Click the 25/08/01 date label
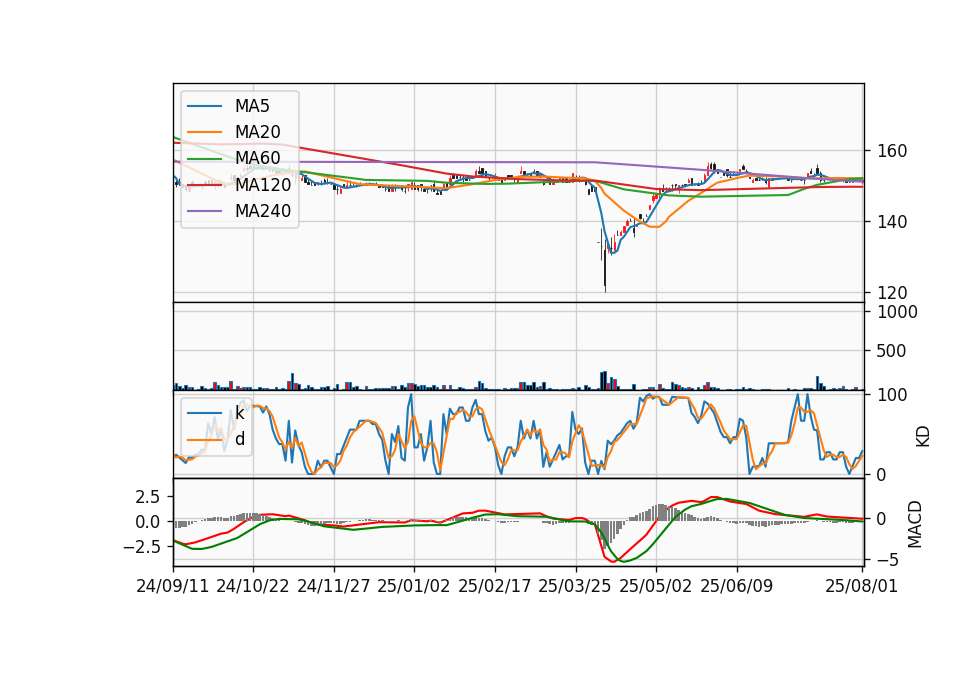Image resolution: width=960 pixels, height=690 pixels. [861, 586]
